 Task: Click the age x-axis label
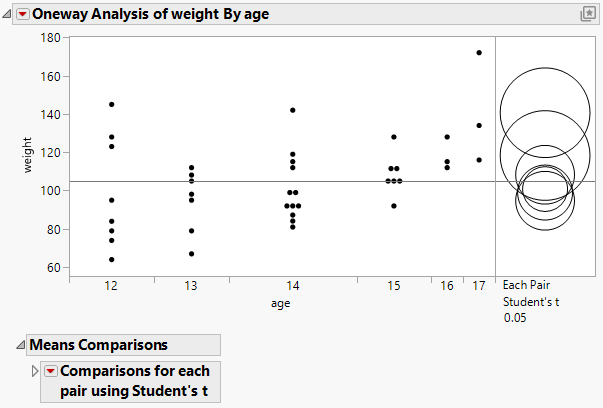coord(280,301)
